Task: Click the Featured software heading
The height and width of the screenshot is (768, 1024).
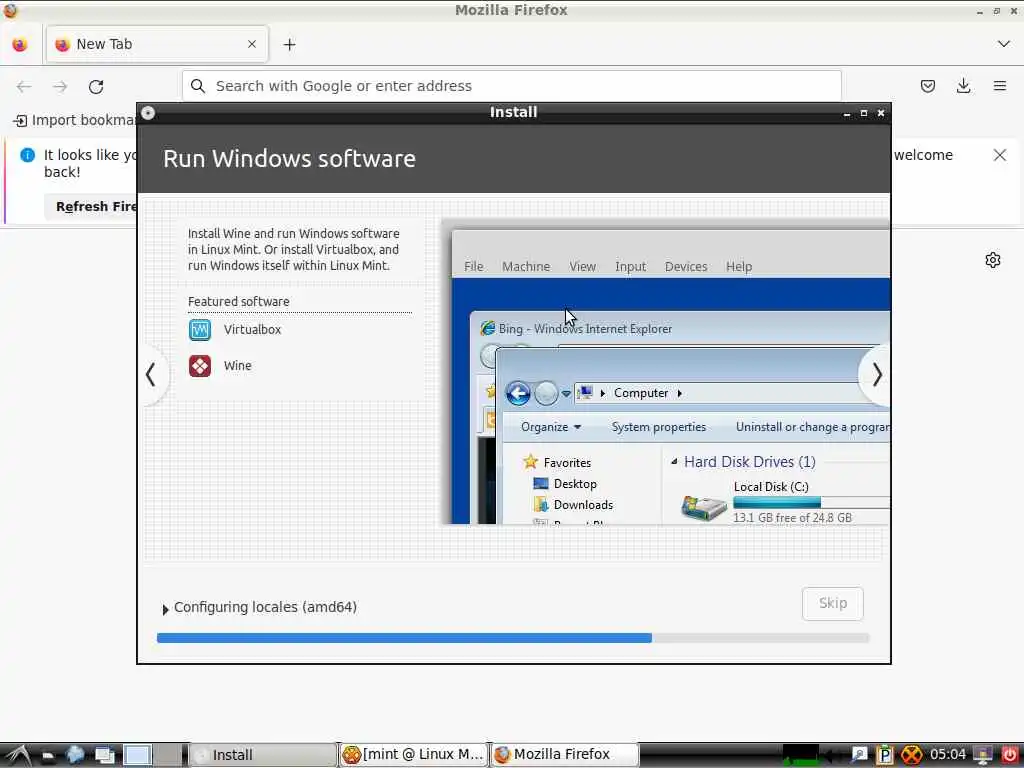Action: [238, 302]
